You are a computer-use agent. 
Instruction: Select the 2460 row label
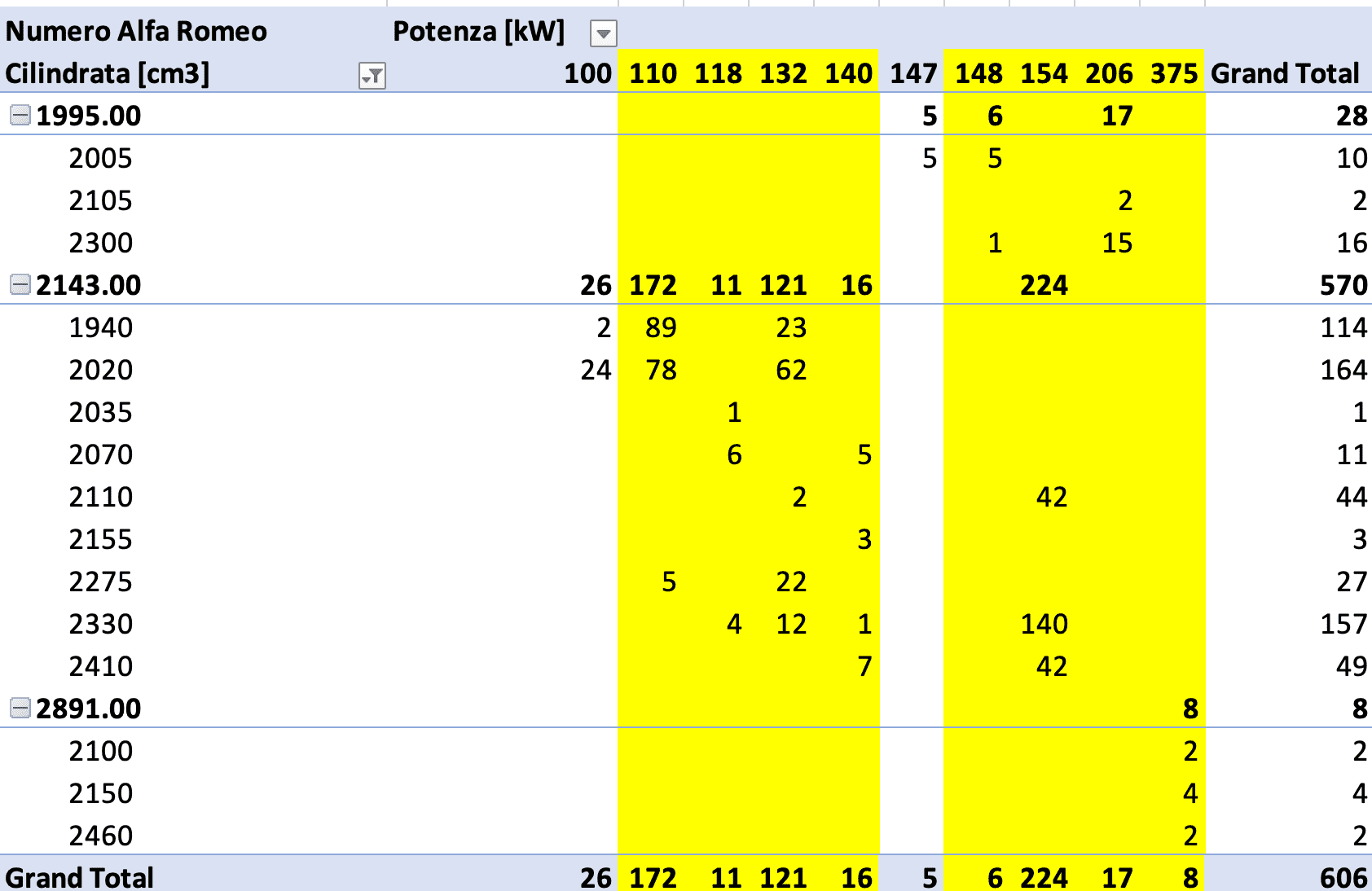click(100, 836)
